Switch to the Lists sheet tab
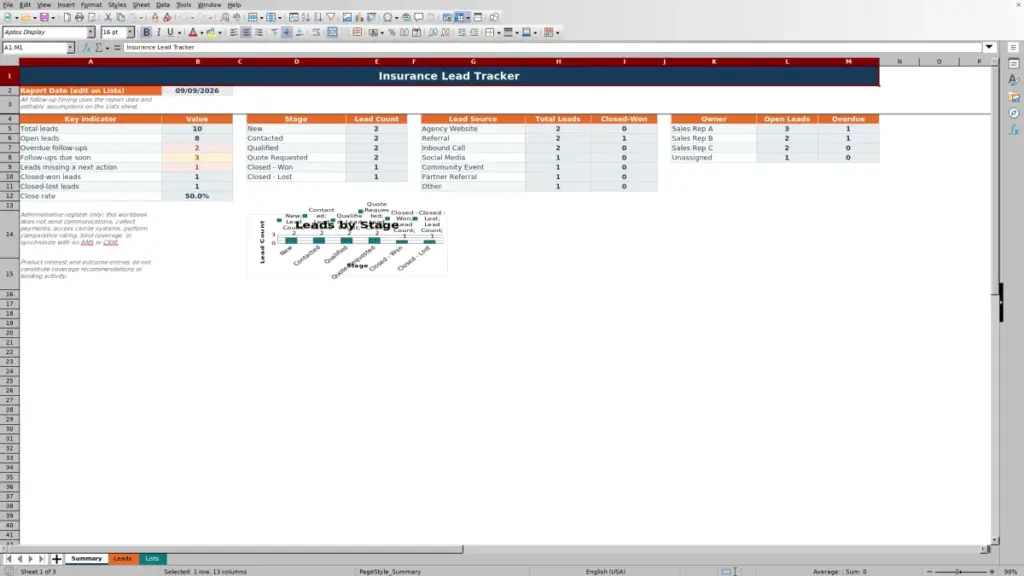This screenshot has height=576, width=1024. click(x=152, y=559)
